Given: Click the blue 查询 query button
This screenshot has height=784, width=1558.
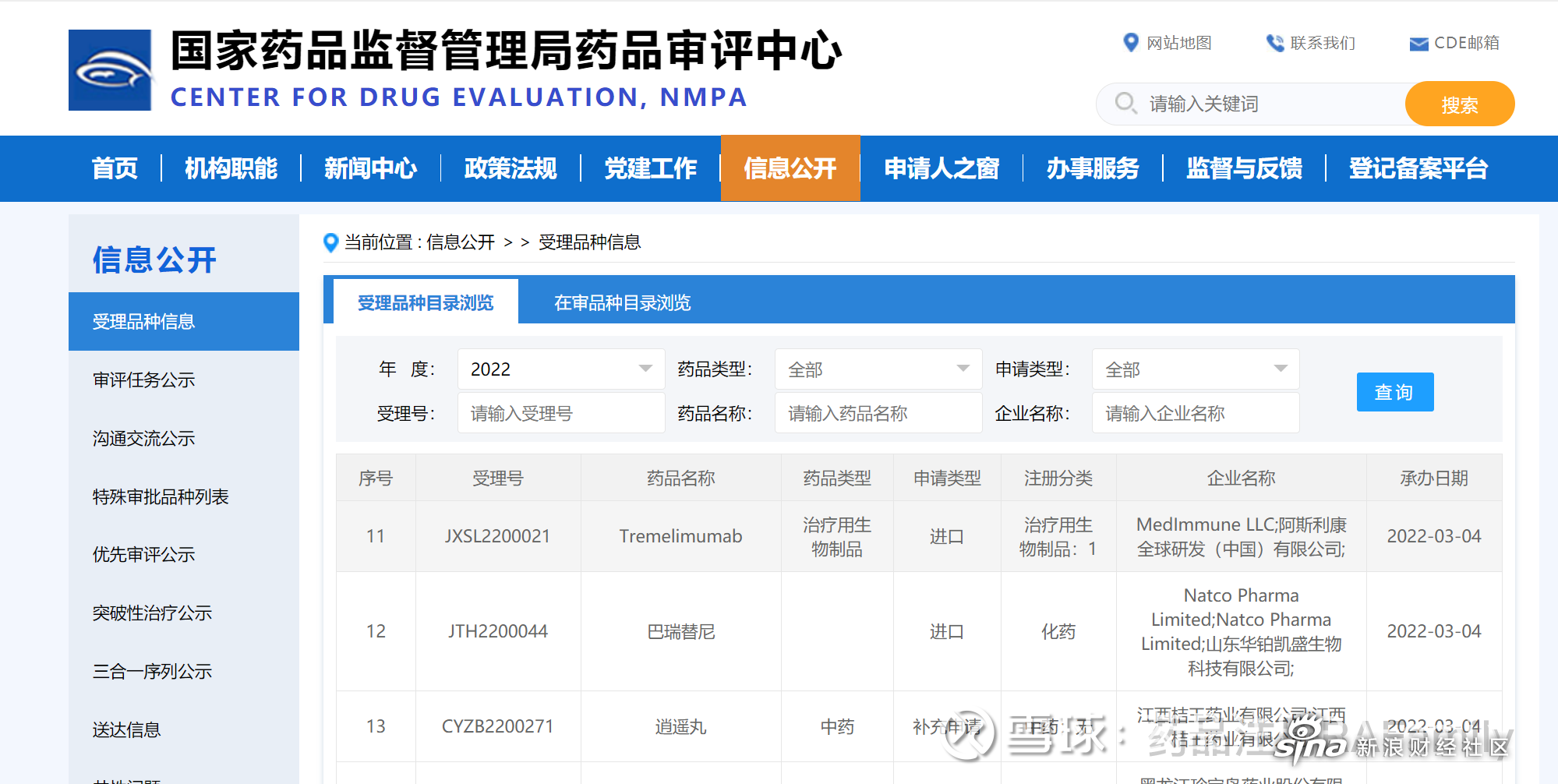Looking at the screenshot, I should click(x=1394, y=392).
